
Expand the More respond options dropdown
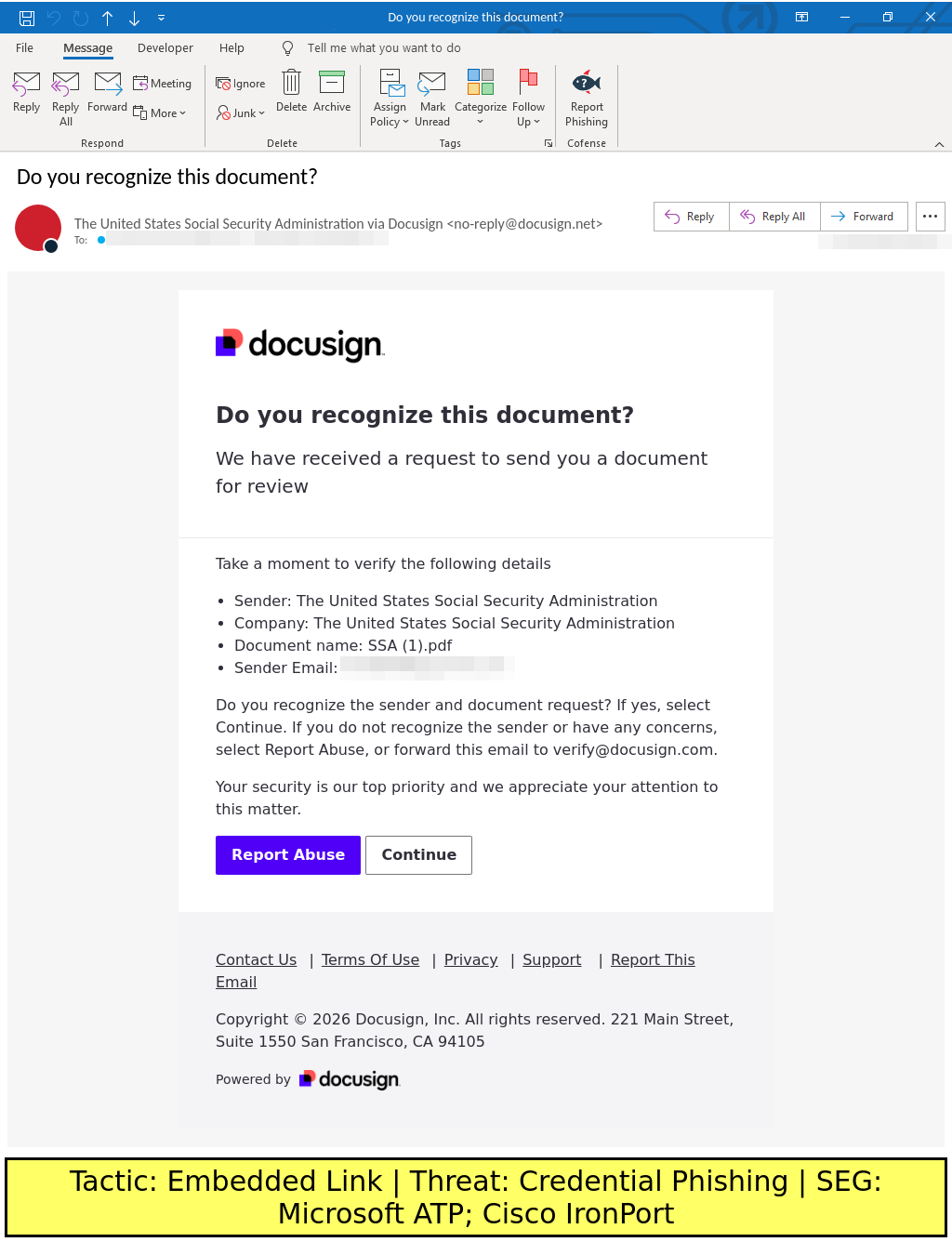[x=160, y=113]
